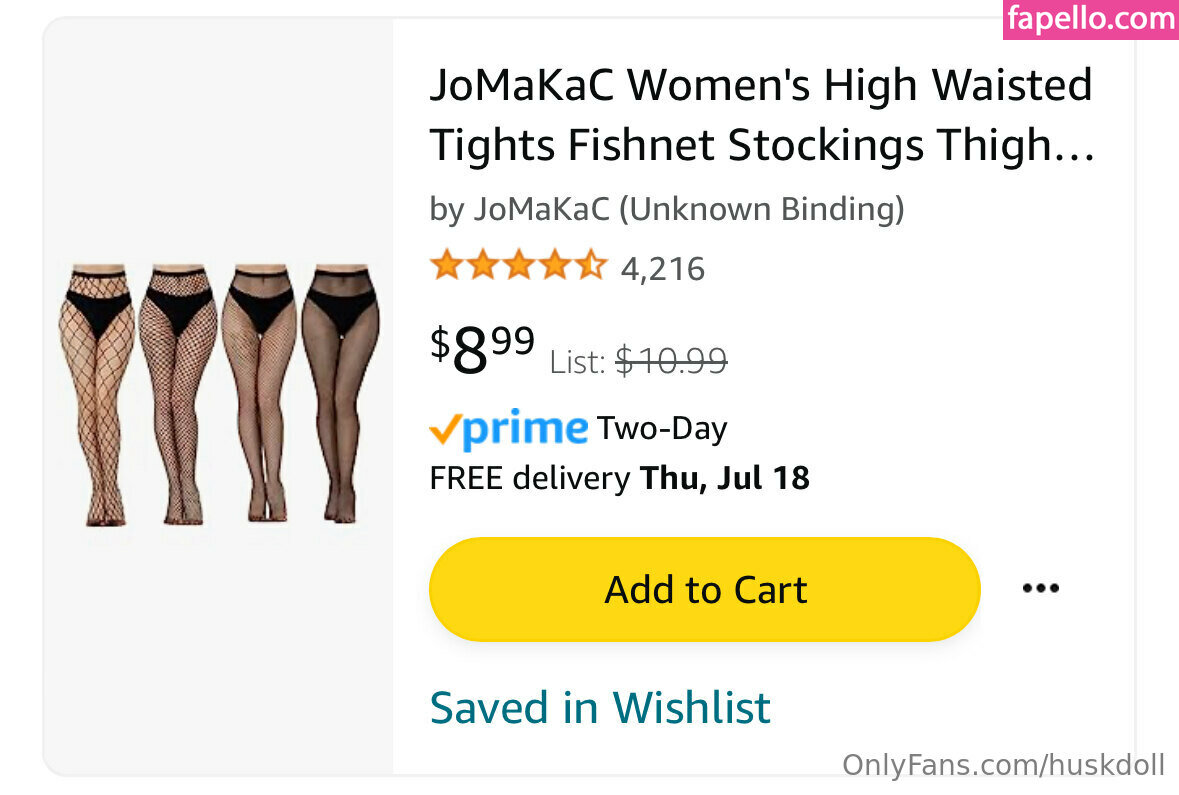Open the three-dot more options menu

(1040, 588)
